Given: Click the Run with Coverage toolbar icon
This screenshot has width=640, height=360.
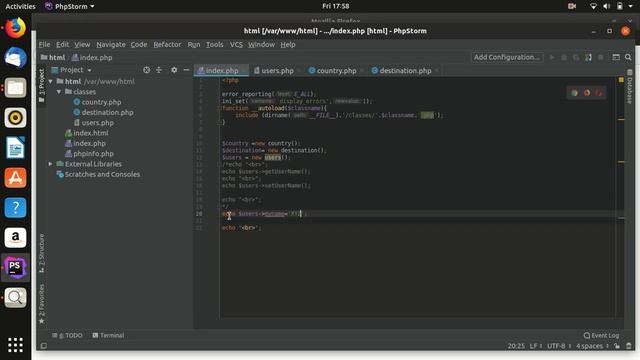Looking at the screenshot, I should click(576, 58).
